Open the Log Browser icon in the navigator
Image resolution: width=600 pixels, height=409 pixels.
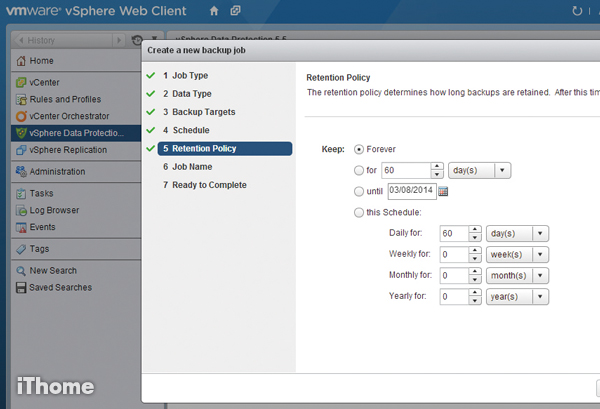(20, 211)
